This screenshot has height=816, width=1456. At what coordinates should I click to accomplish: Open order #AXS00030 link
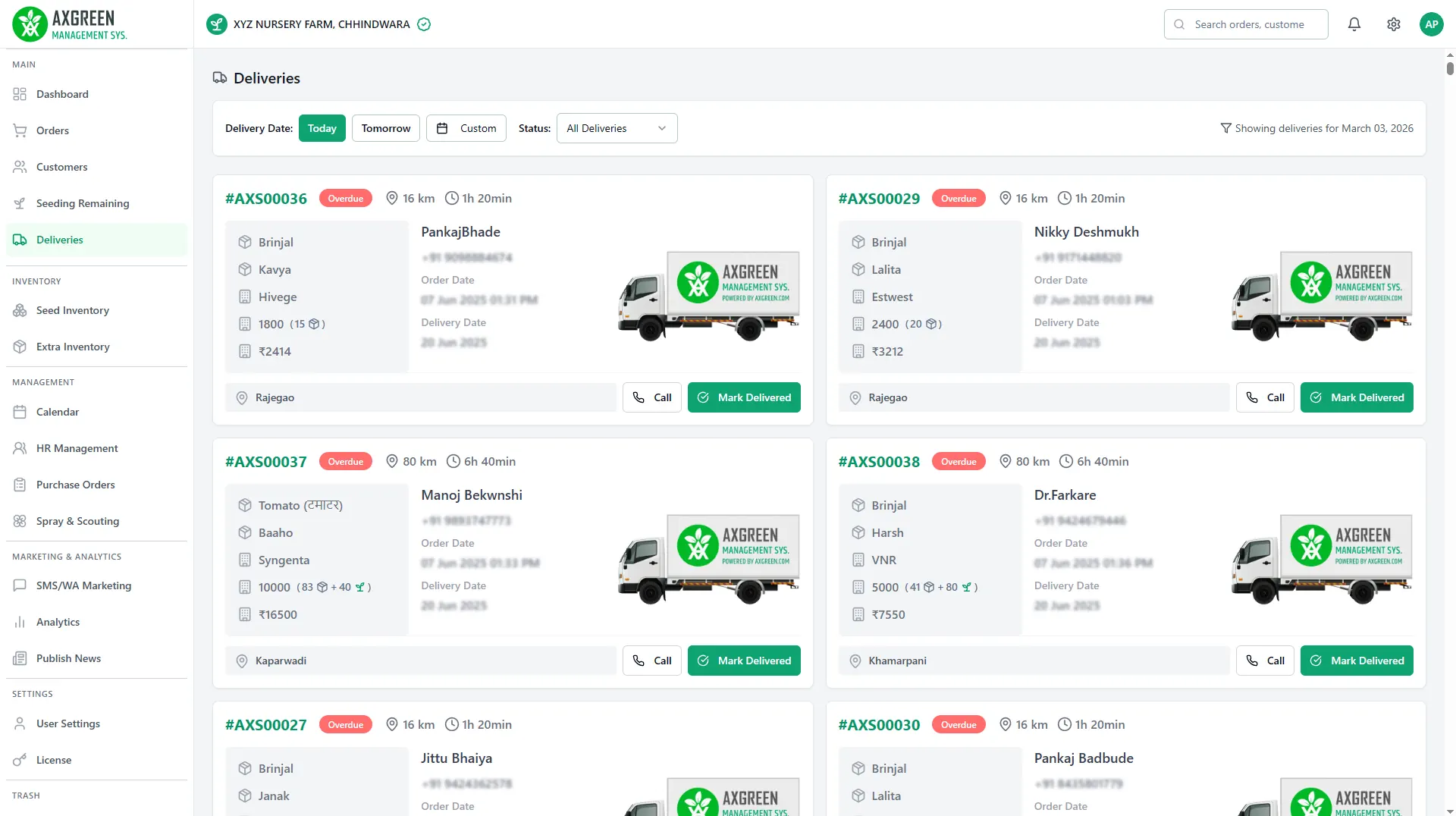878,724
